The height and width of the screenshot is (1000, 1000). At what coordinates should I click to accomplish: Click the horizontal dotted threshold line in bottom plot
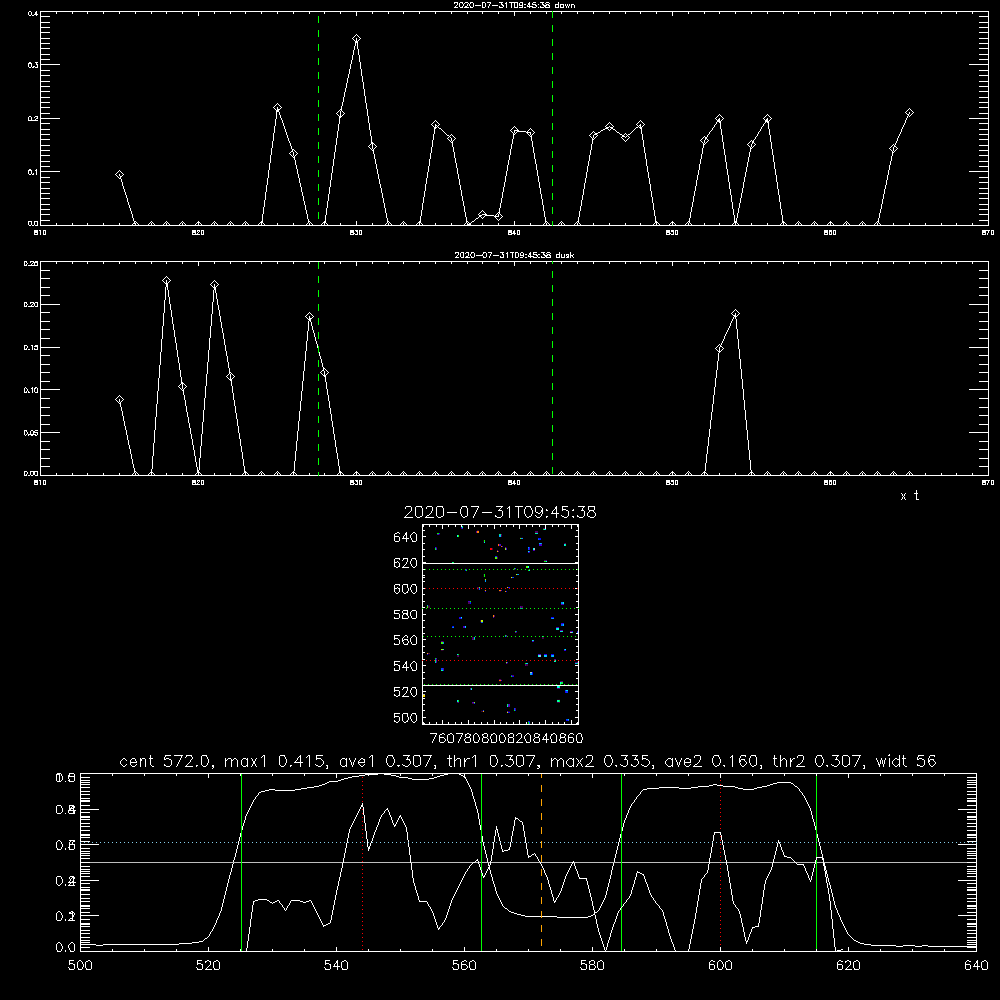pos(528,842)
